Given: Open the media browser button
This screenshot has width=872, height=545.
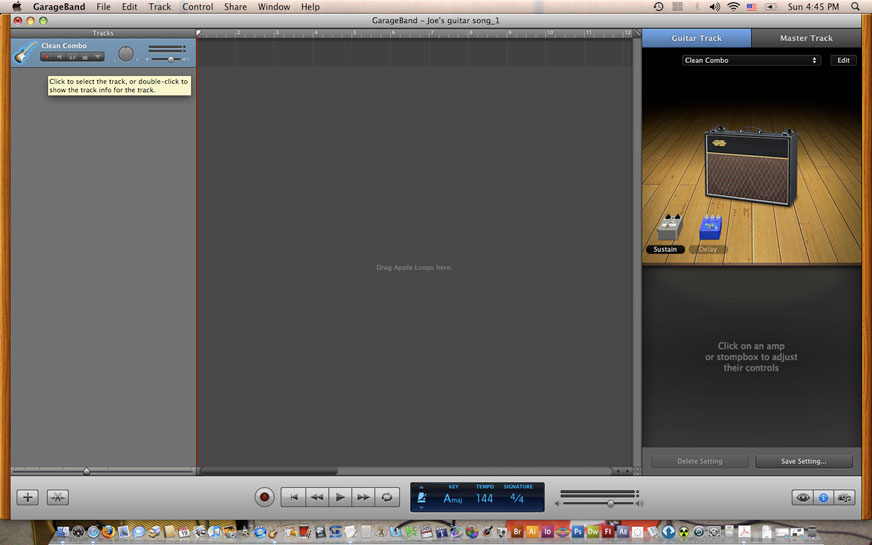Looking at the screenshot, I should pyautogui.click(x=845, y=497).
